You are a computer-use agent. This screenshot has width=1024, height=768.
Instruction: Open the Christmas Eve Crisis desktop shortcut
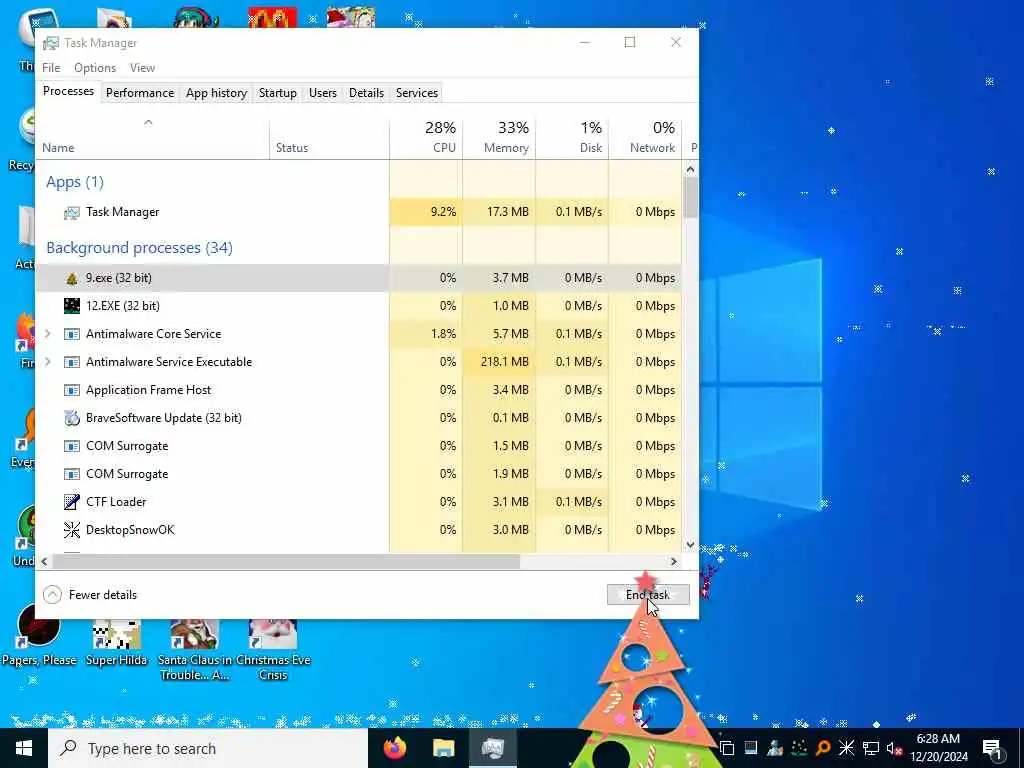(273, 650)
